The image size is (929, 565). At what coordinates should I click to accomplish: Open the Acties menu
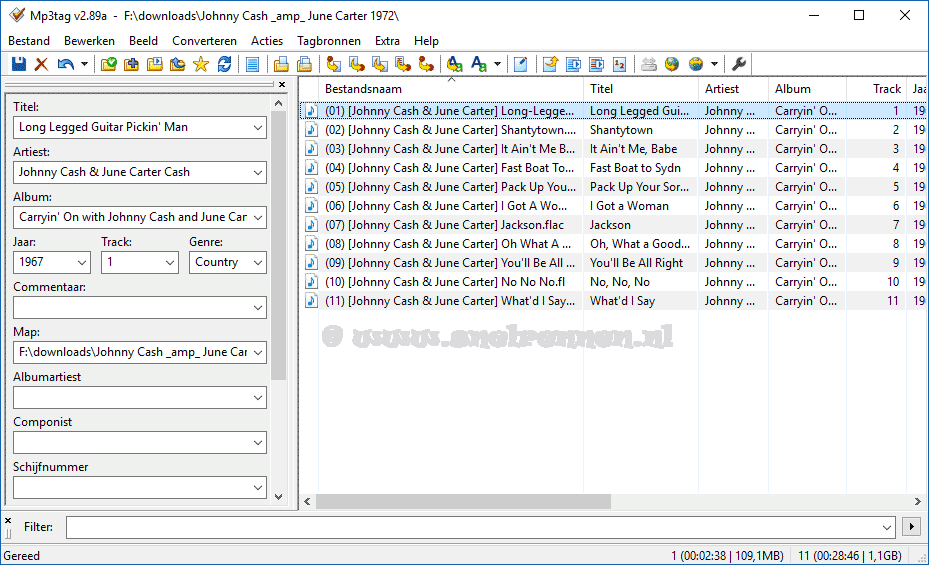click(267, 41)
